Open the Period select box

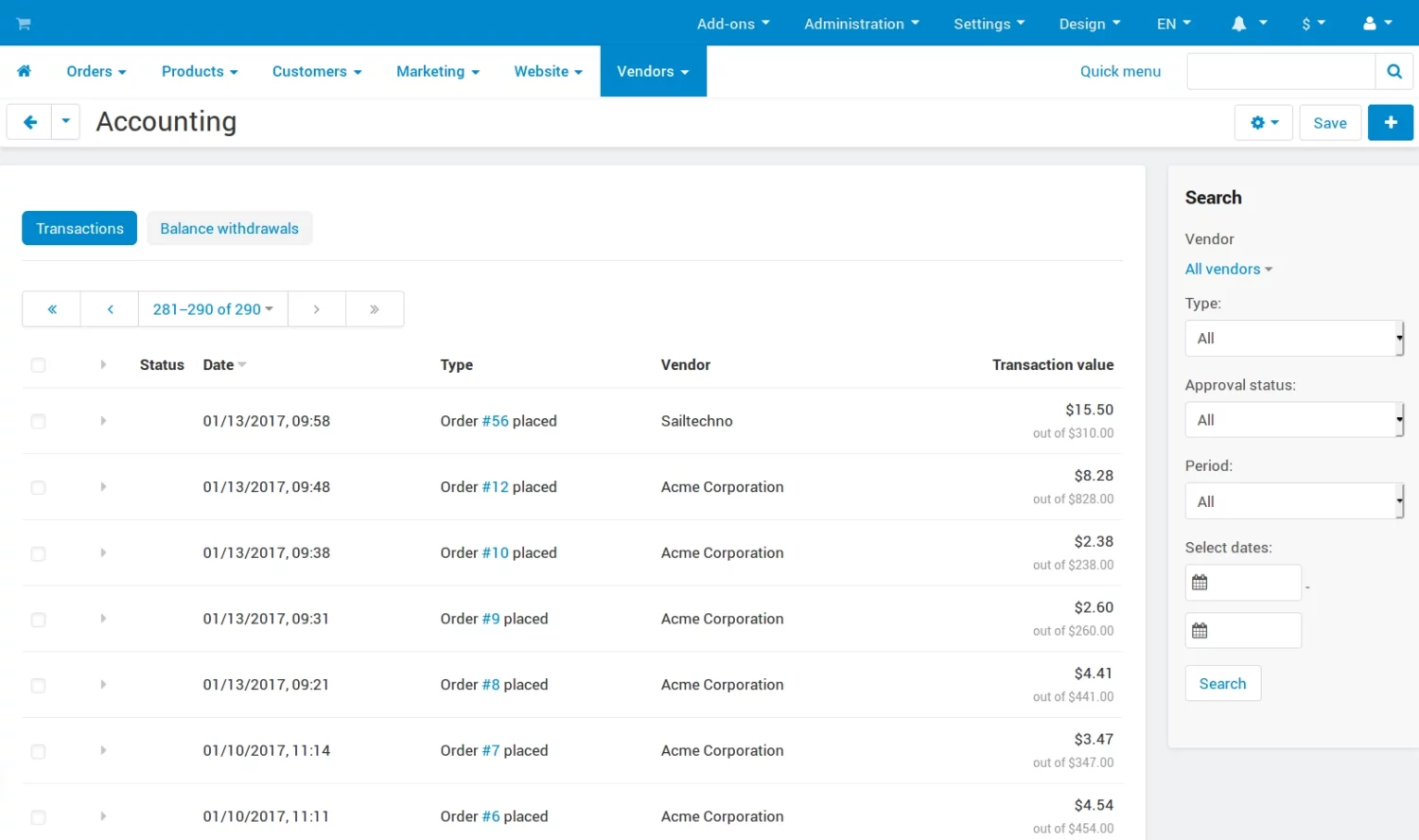1294,501
